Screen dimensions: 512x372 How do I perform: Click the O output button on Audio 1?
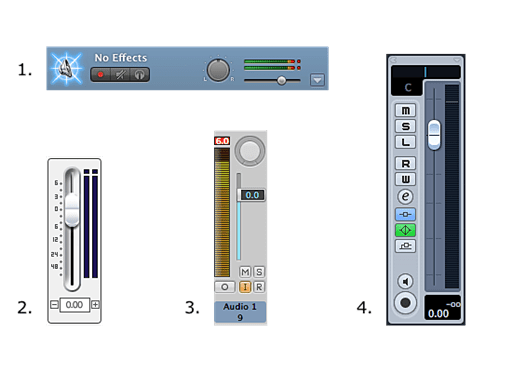(x=225, y=287)
